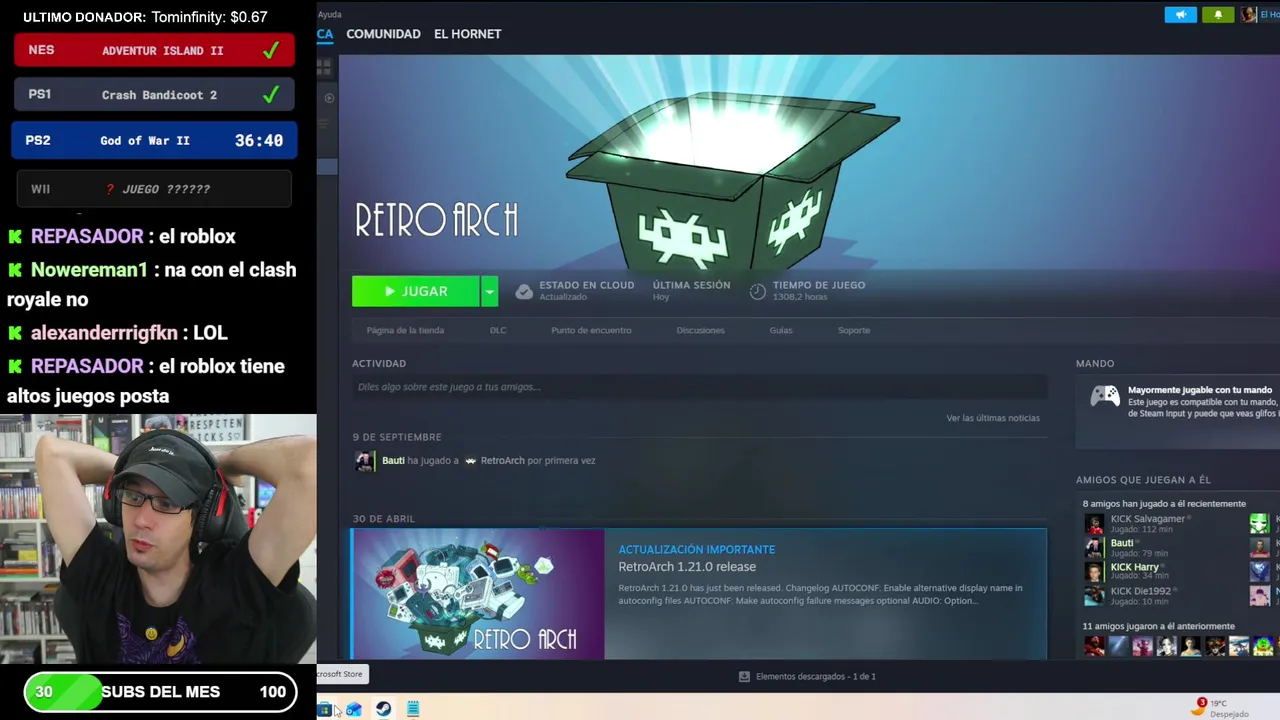Open the Notepad taskbar icon
Viewport: 1280px width, 720px height.
click(412, 709)
